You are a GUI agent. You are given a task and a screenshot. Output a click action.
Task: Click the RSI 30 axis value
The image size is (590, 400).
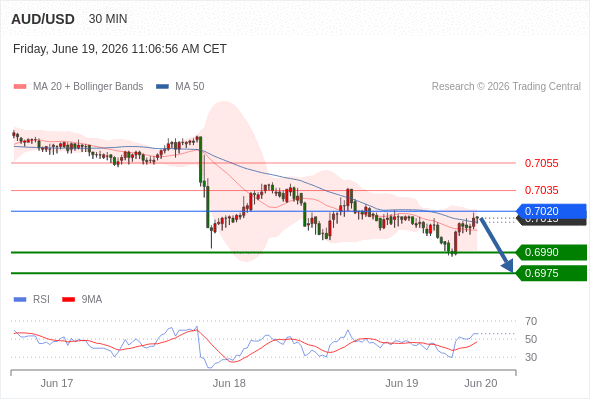[x=531, y=357]
